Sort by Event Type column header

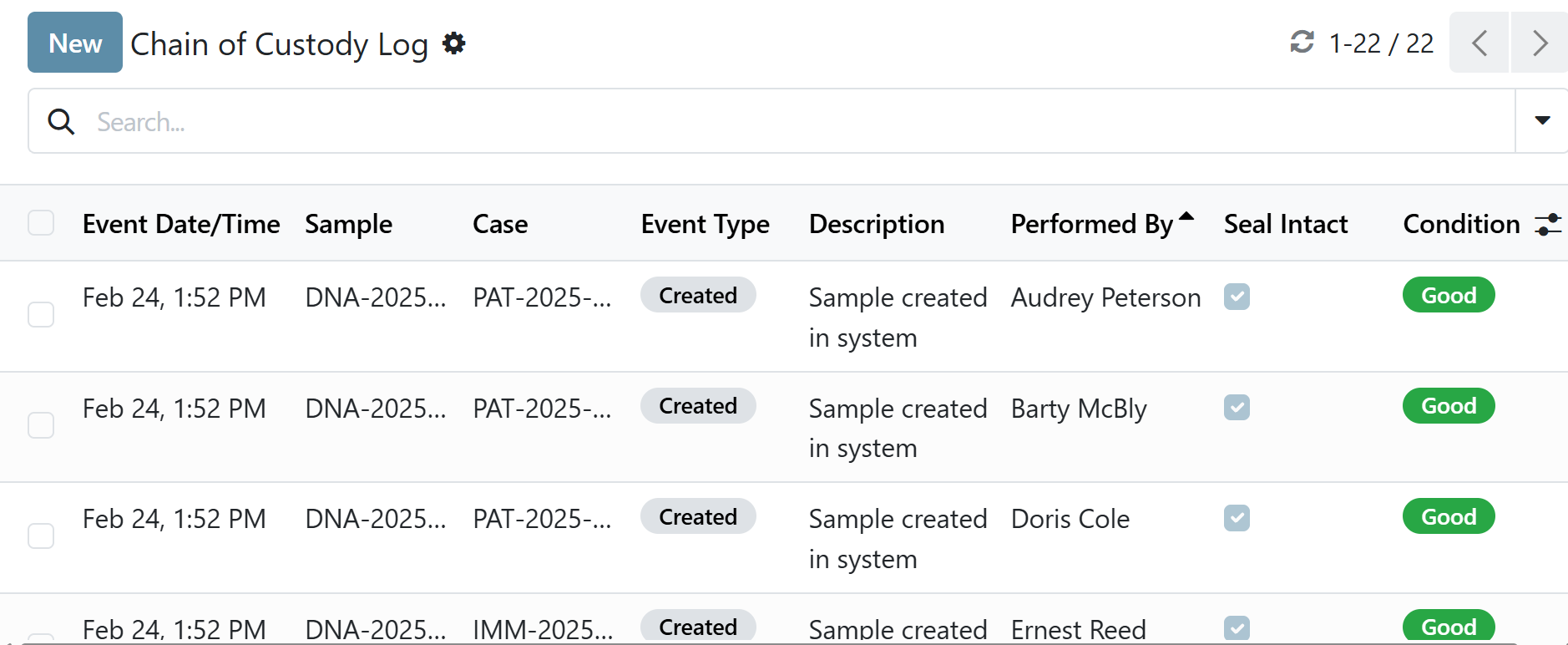pyautogui.click(x=705, y=224)
